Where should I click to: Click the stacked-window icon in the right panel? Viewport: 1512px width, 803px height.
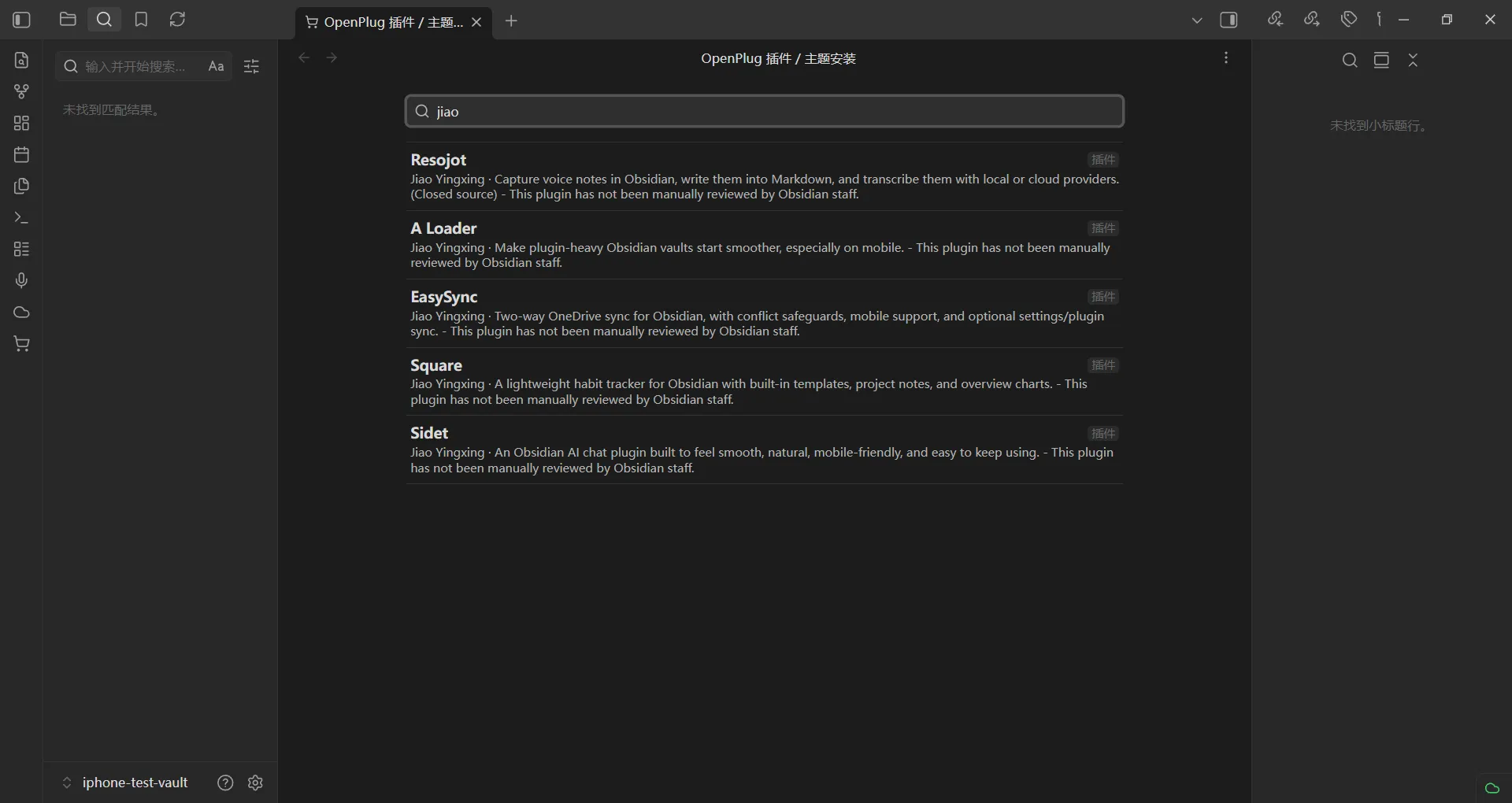pyautogui.click(x=1381, y=60)
